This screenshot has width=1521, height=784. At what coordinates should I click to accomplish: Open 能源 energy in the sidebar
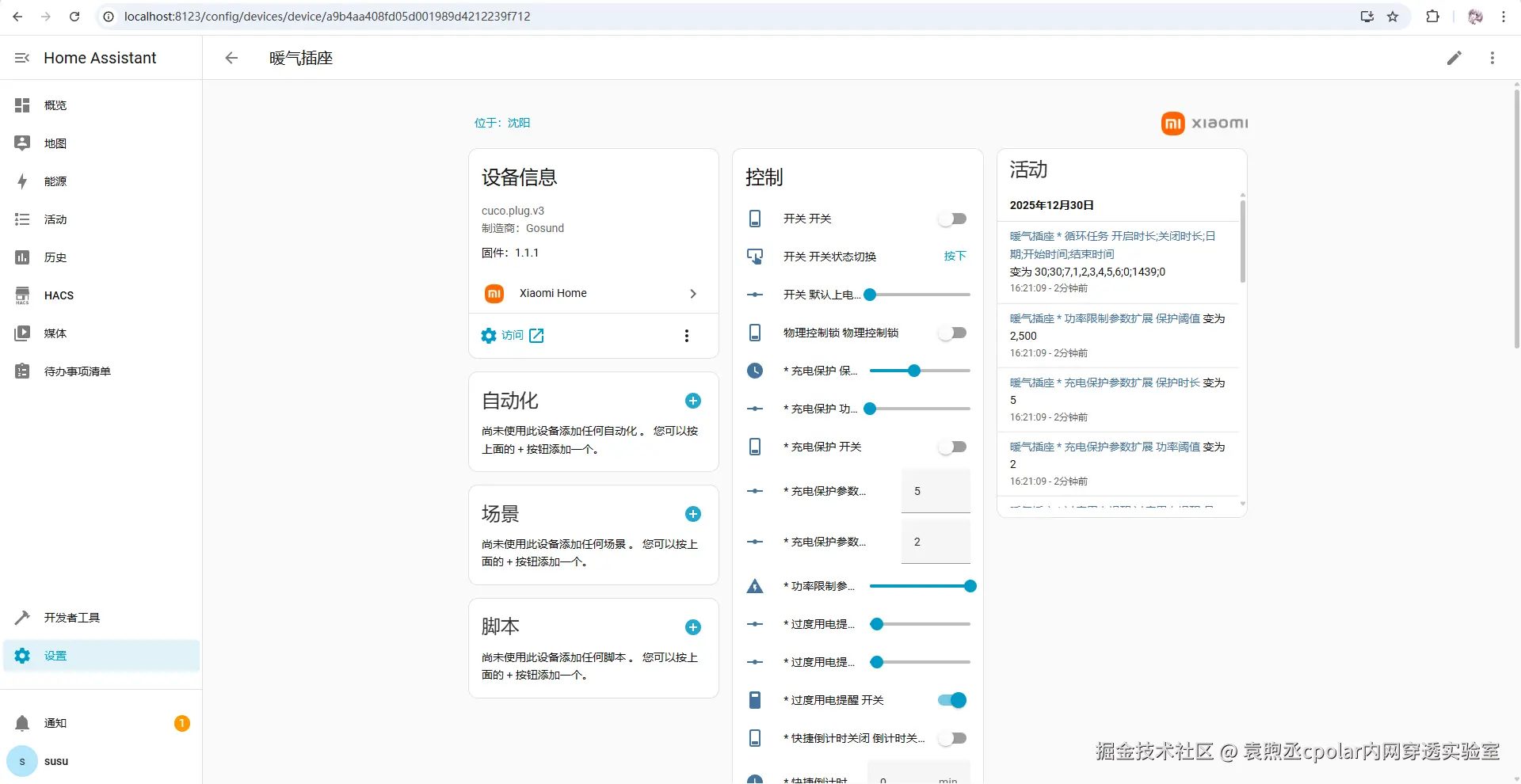101,181
